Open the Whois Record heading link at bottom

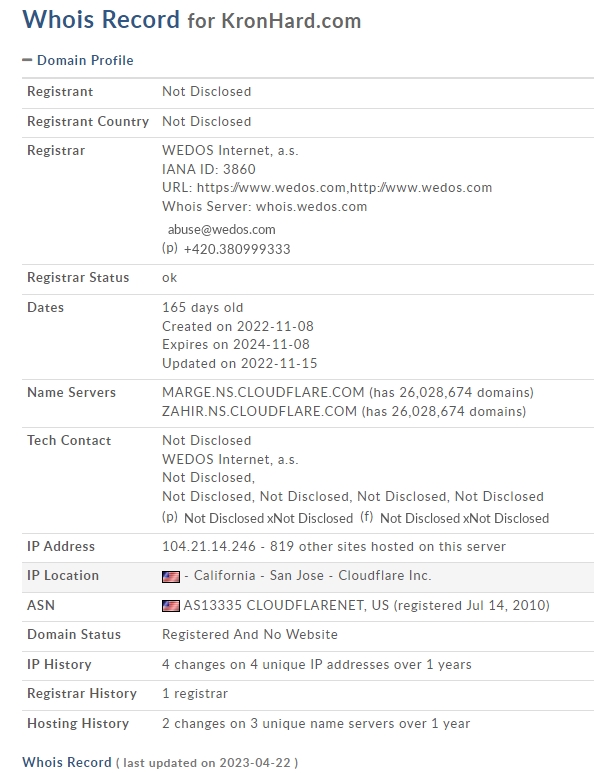pyautogui.click(x=67, y=762)
